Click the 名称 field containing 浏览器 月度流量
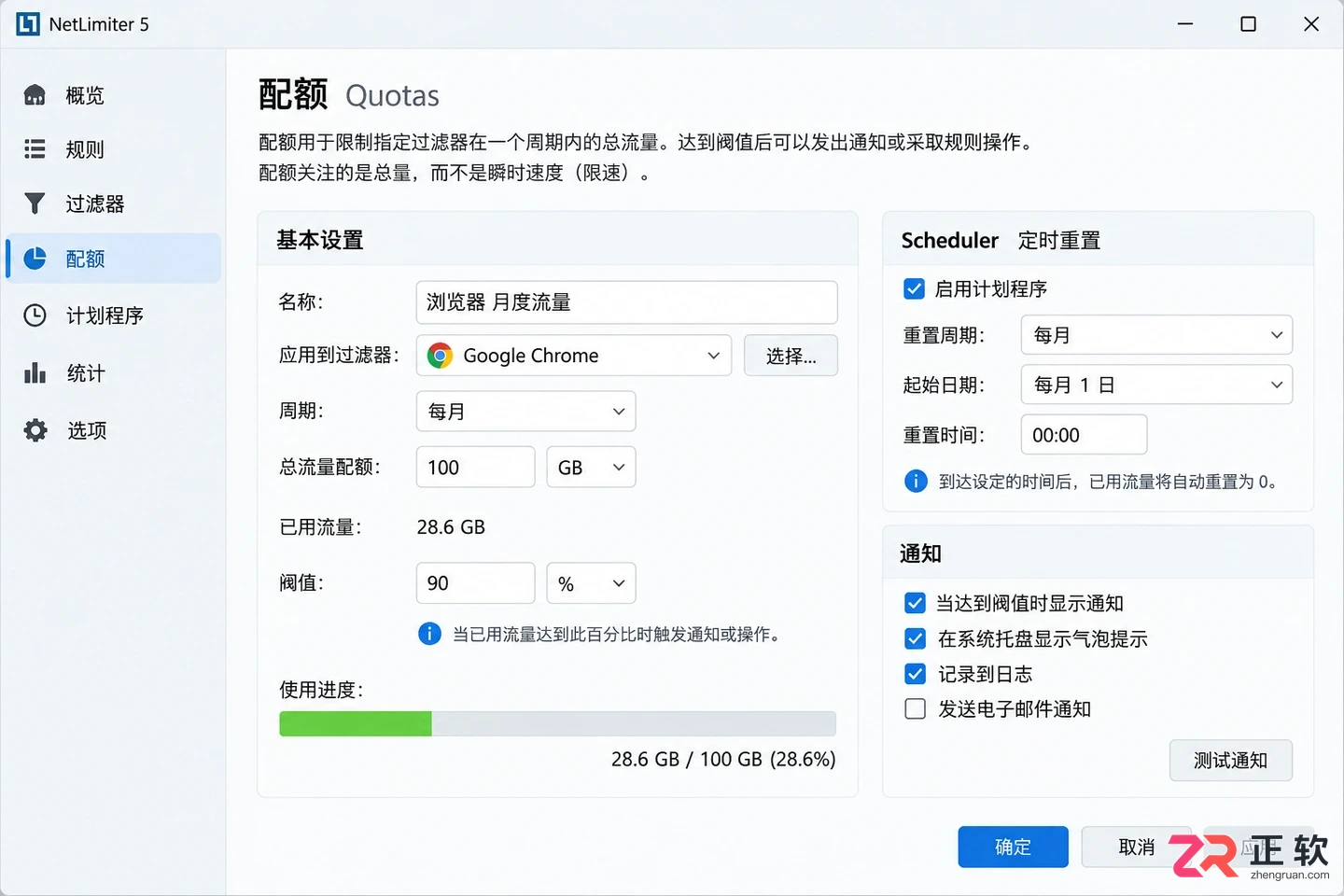Image resolution: width=1344 pixels, height=896 pixels. pos(626,302)
